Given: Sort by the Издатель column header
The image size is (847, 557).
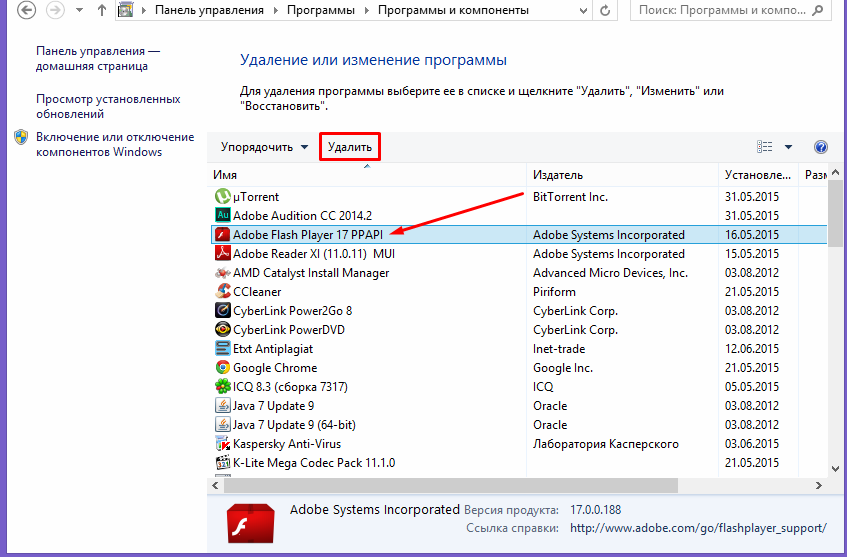Looking at the screenshot, I should coord(622,175).
